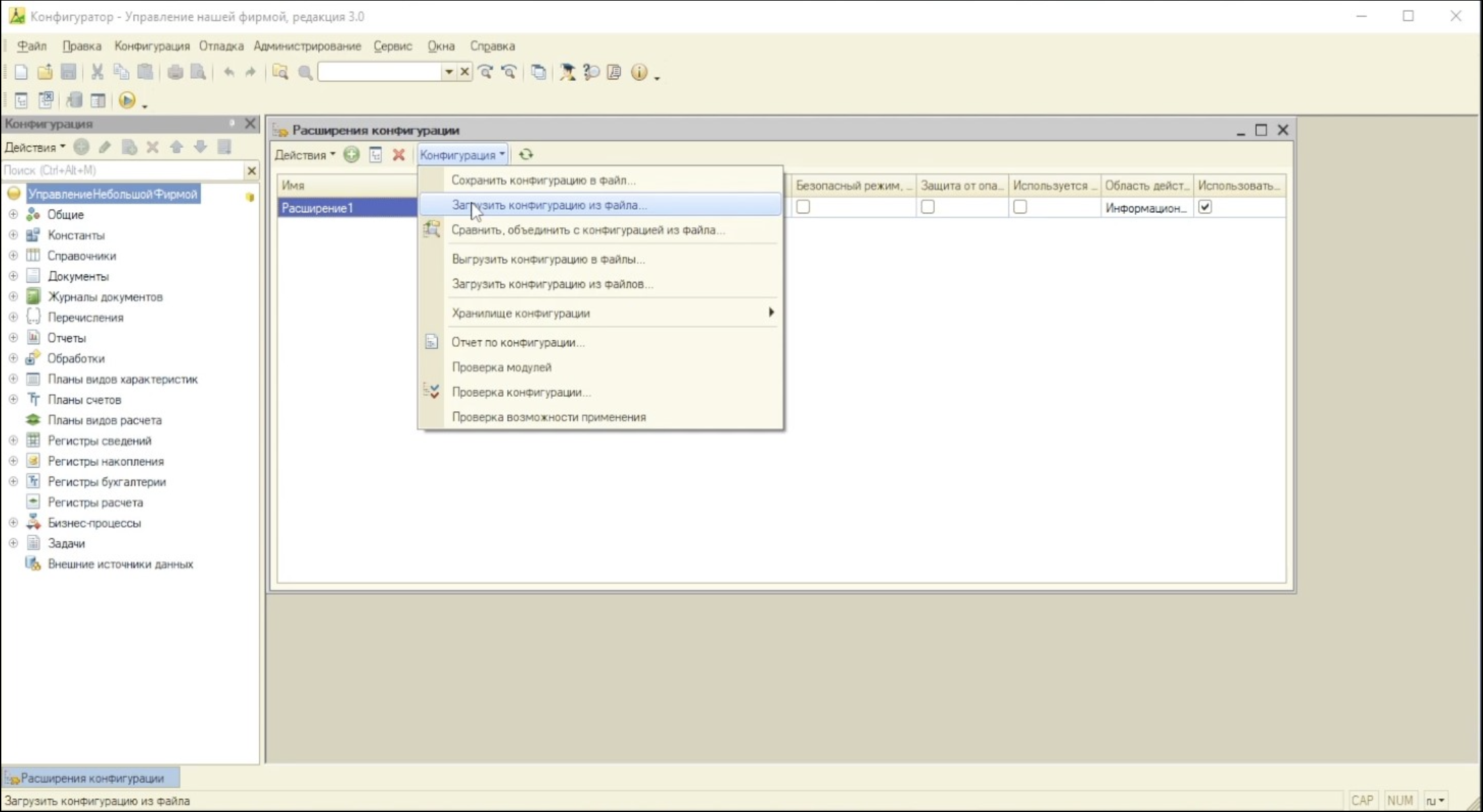Screen dimensions: 1483x812
Task: Uncheck Использовать checkbox for Расширение1
Action: (x=1205, y=207)
